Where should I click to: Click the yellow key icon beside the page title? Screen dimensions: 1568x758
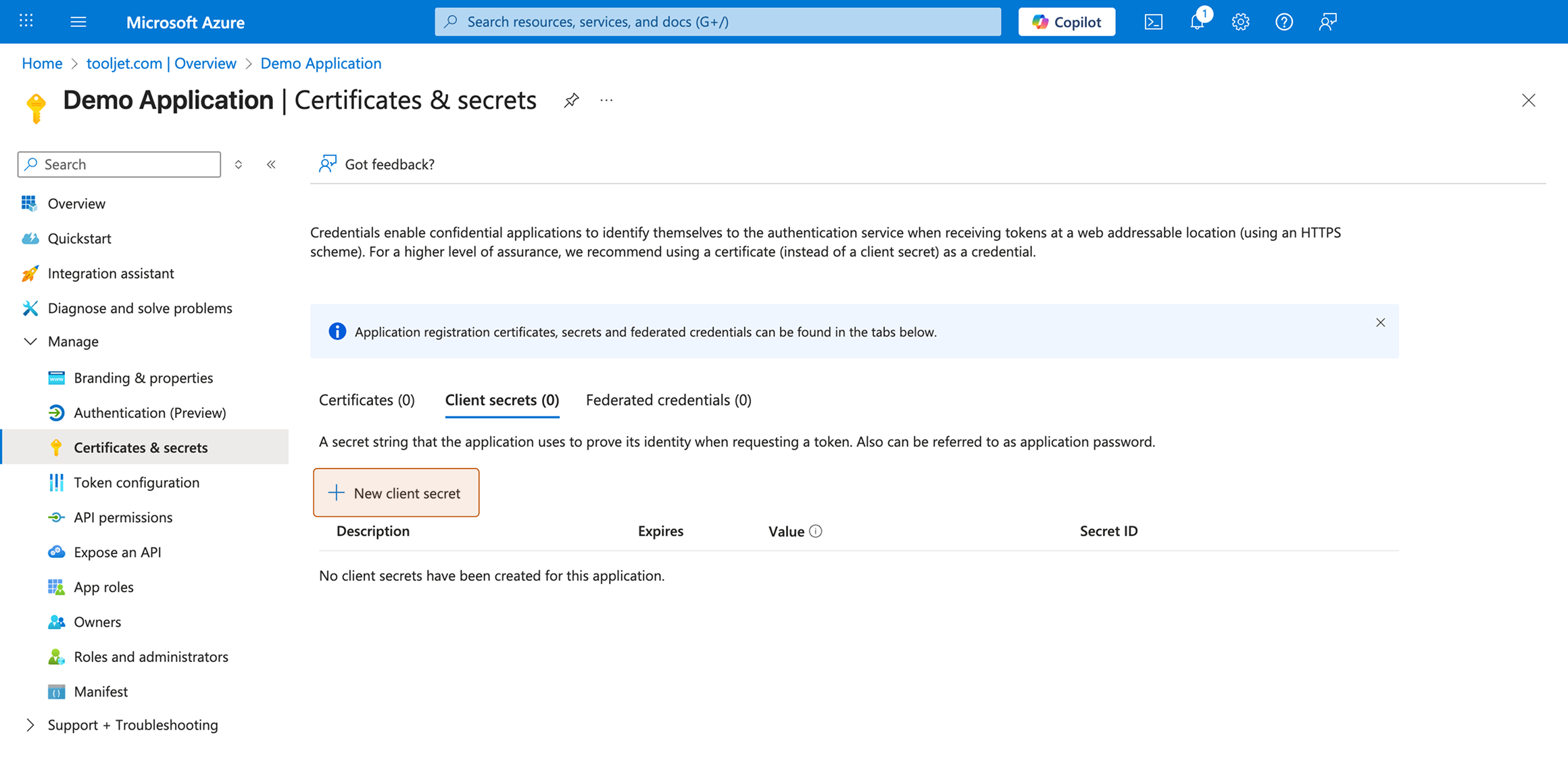[x=36, y=108]
